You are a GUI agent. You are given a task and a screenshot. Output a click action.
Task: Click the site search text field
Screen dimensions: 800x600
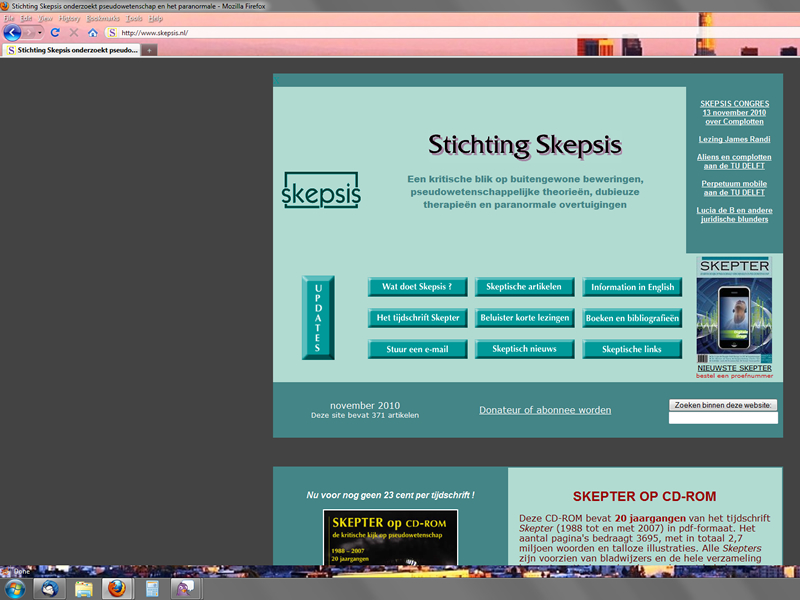[723, 418]
